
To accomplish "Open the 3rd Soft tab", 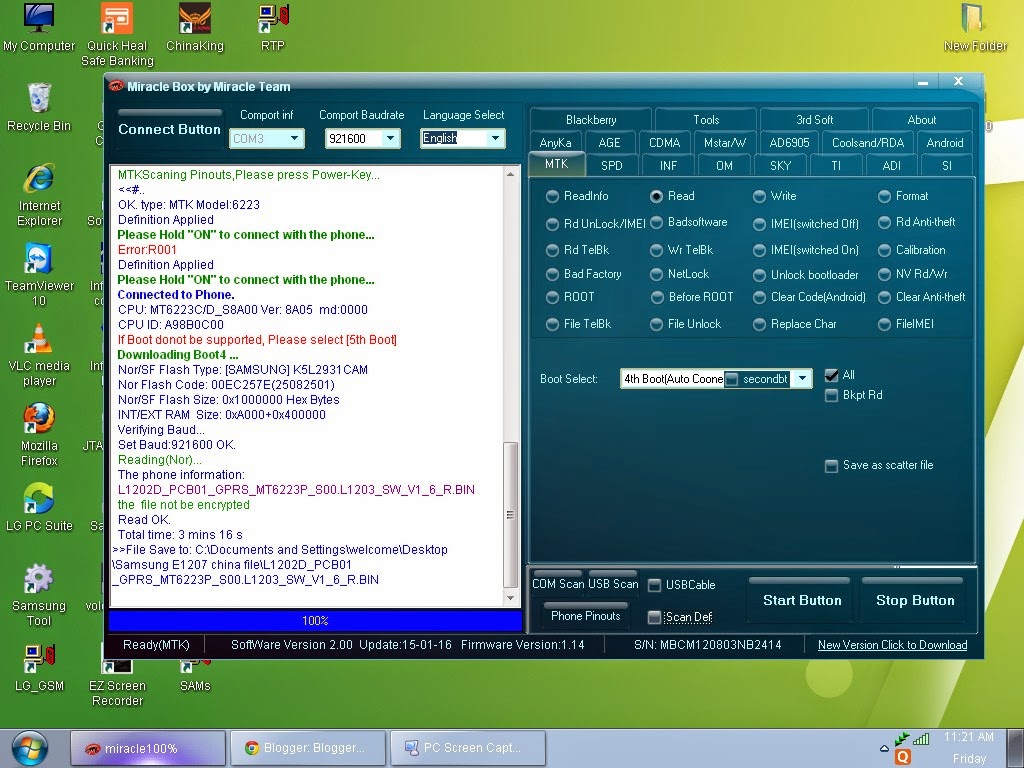I will click(x=814, y=120).
